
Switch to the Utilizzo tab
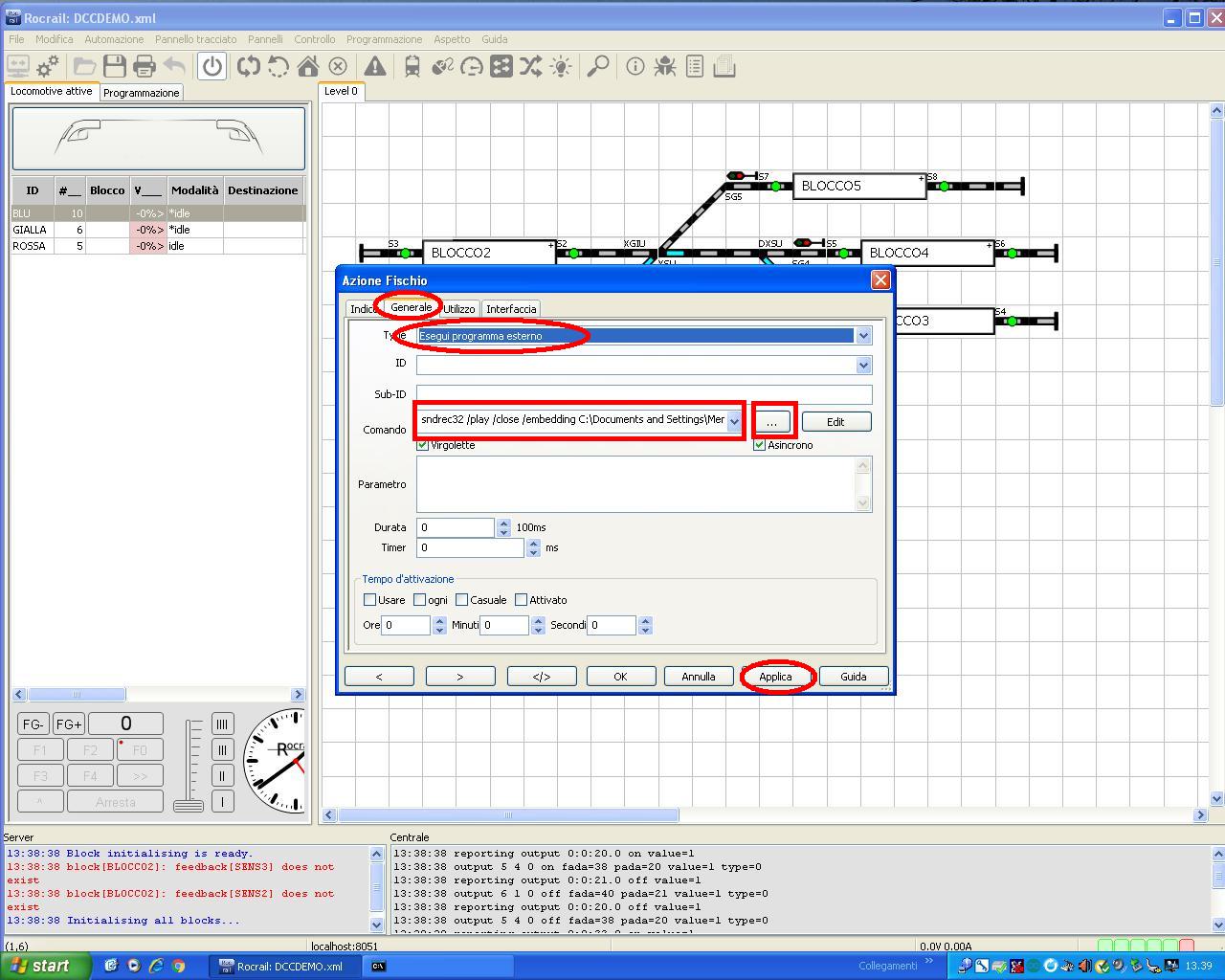(x=458, y=309)
